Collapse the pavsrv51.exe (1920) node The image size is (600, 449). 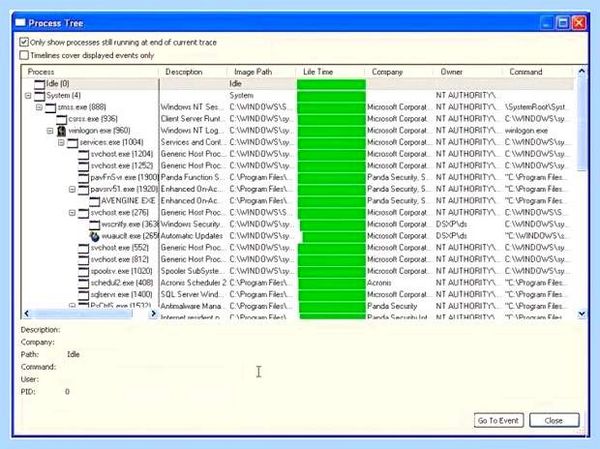72,189
